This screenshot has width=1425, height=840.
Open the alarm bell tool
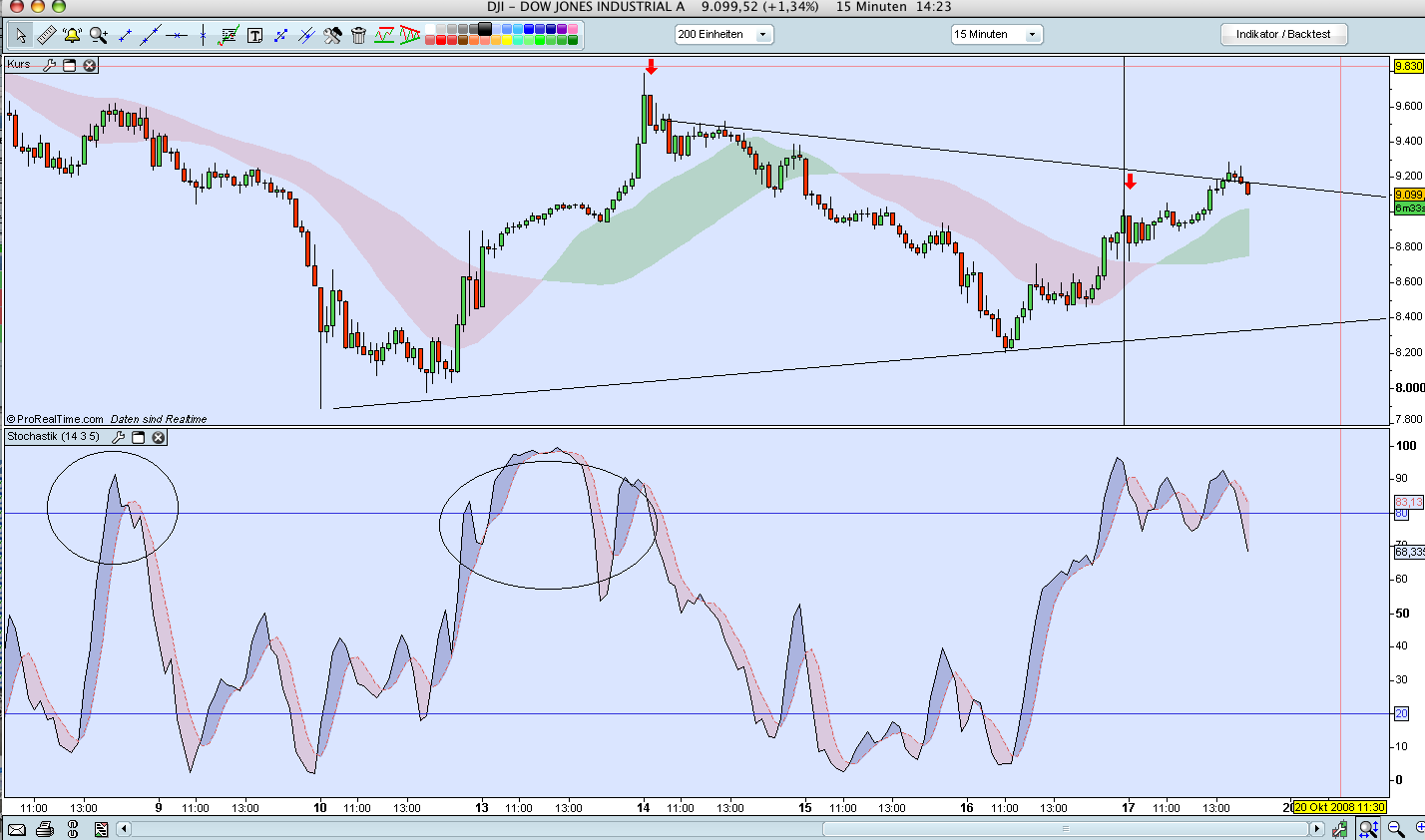point(73,36)
